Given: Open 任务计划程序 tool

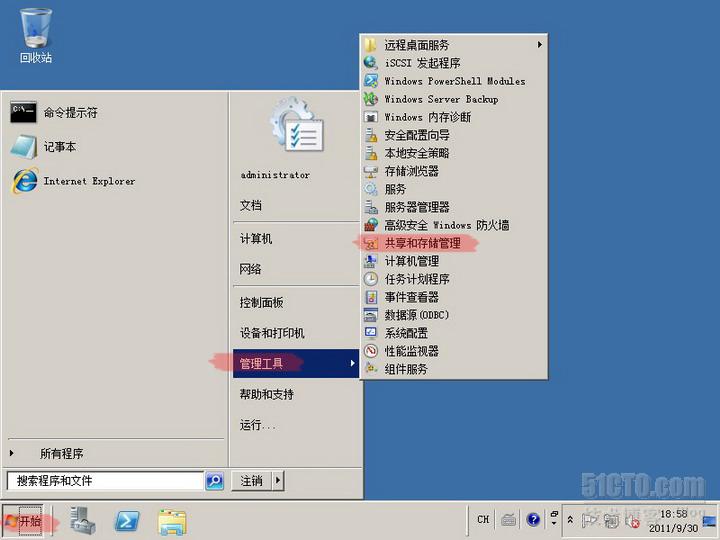Looking at the screenshot, I should tap(454, 279).
